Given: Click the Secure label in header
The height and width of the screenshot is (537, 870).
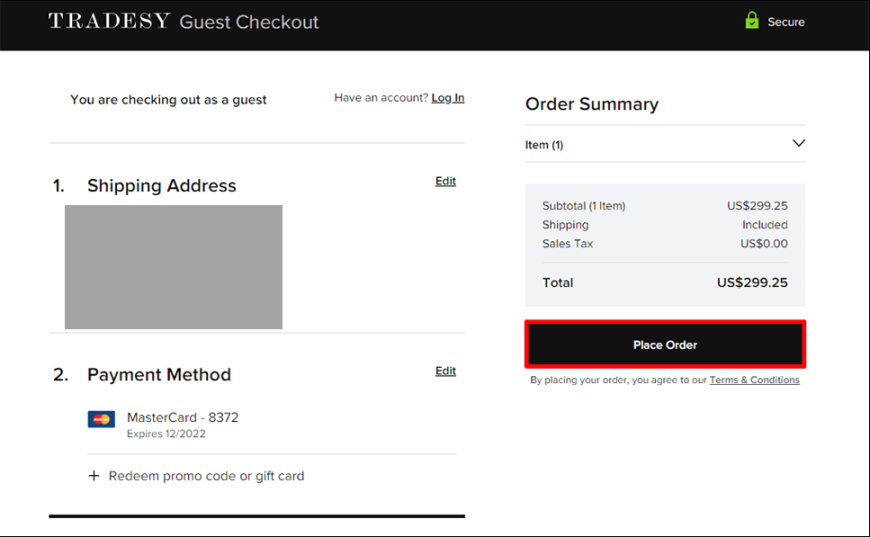Looking at the screenshot, I should coord(786,22).
